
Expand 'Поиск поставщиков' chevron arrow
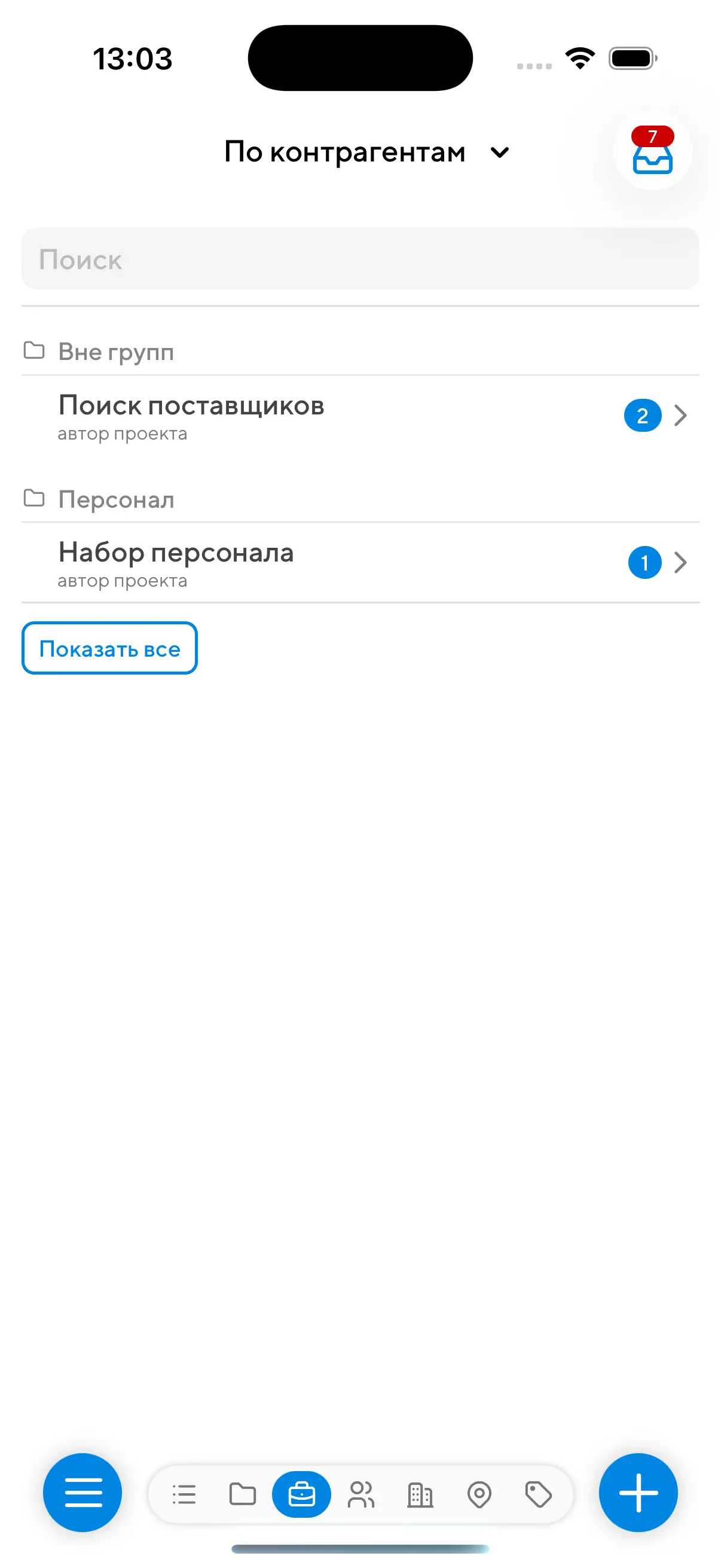point(680,415)
